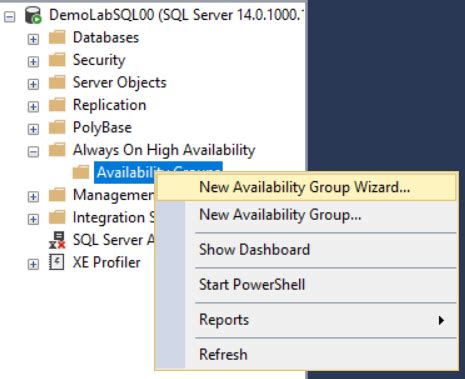Open the Reports submenu
Screen dimensions: 465x379
306,320
